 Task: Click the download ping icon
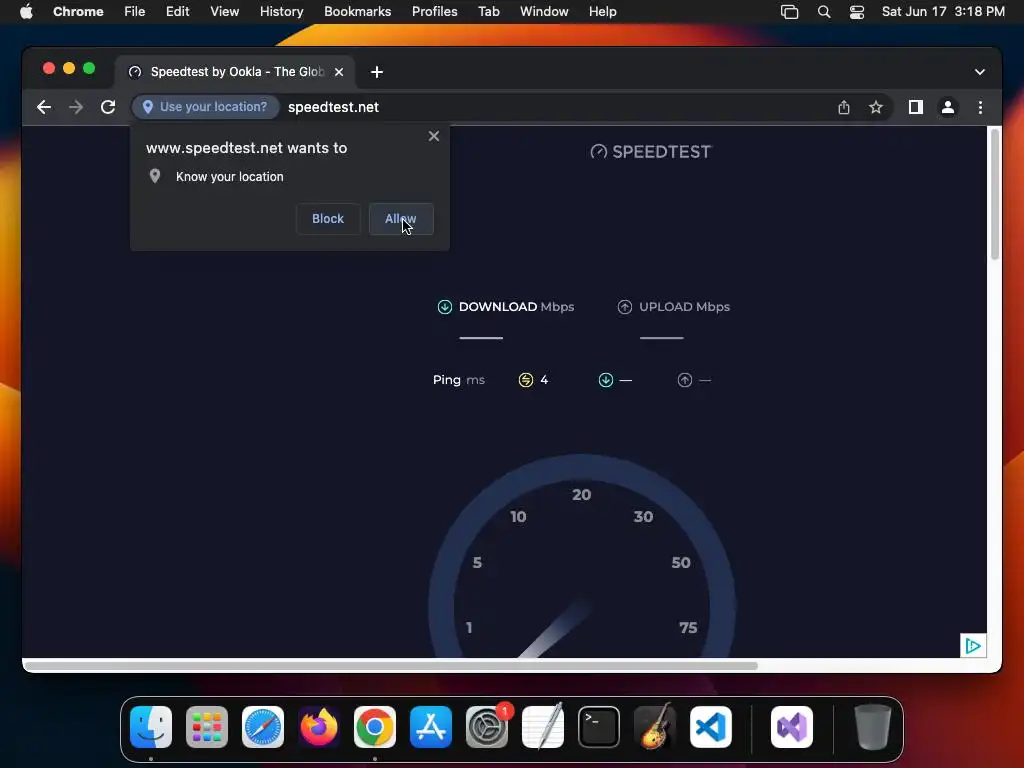(606, 380)
